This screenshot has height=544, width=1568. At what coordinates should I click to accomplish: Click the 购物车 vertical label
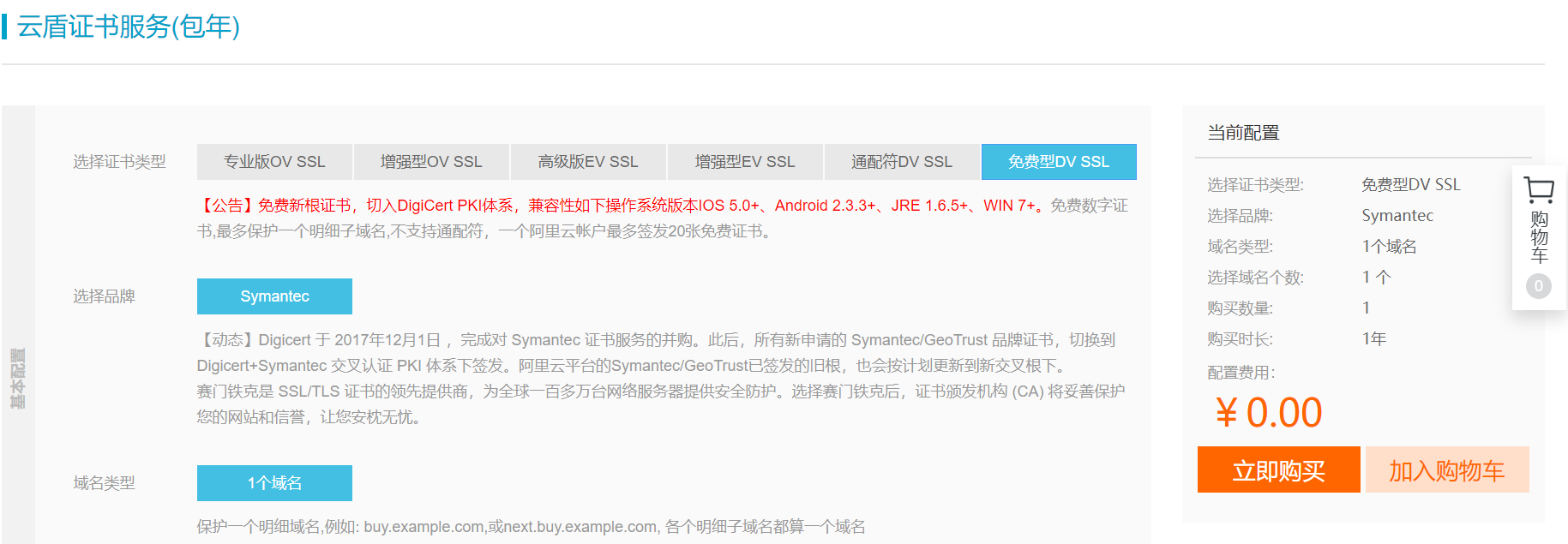[1539, 237]
